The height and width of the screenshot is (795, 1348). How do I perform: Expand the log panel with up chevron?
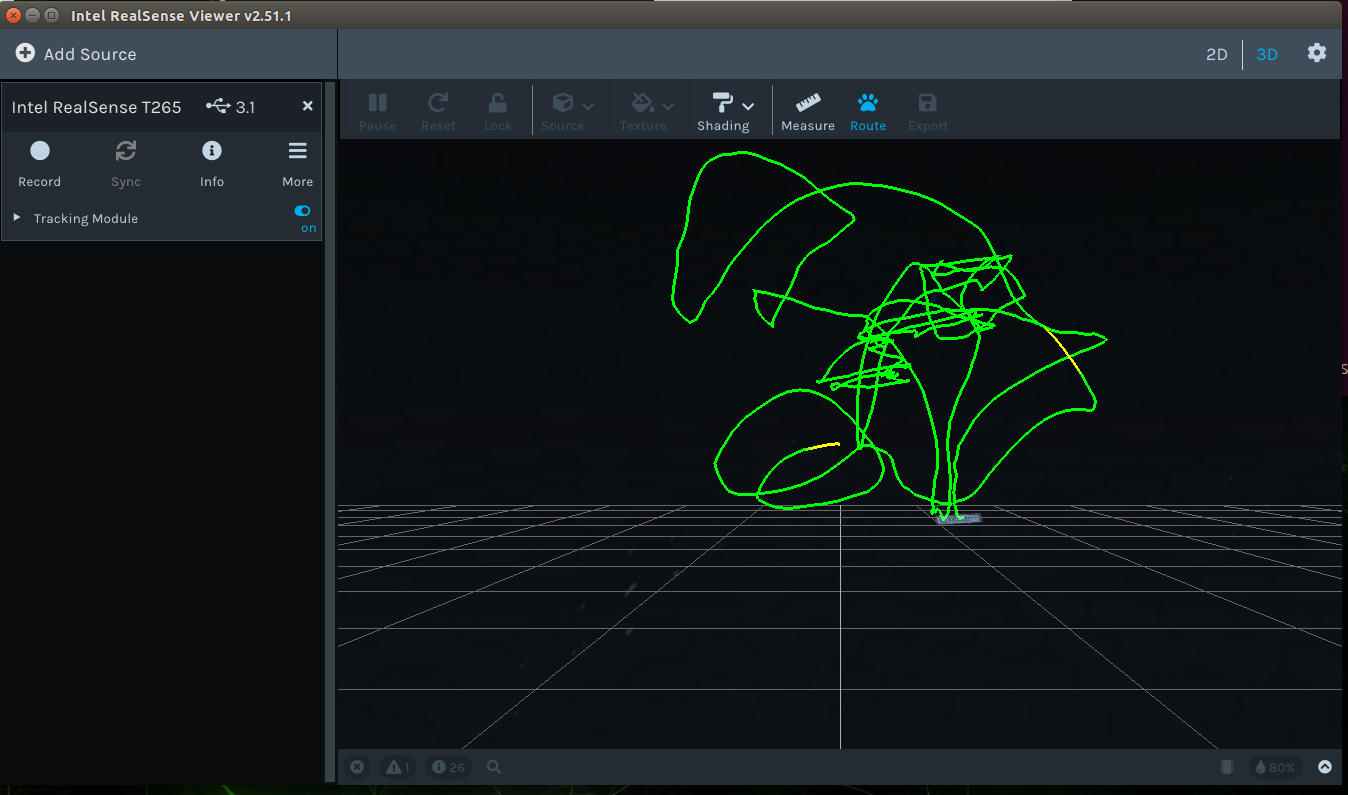coord(1325,767)
